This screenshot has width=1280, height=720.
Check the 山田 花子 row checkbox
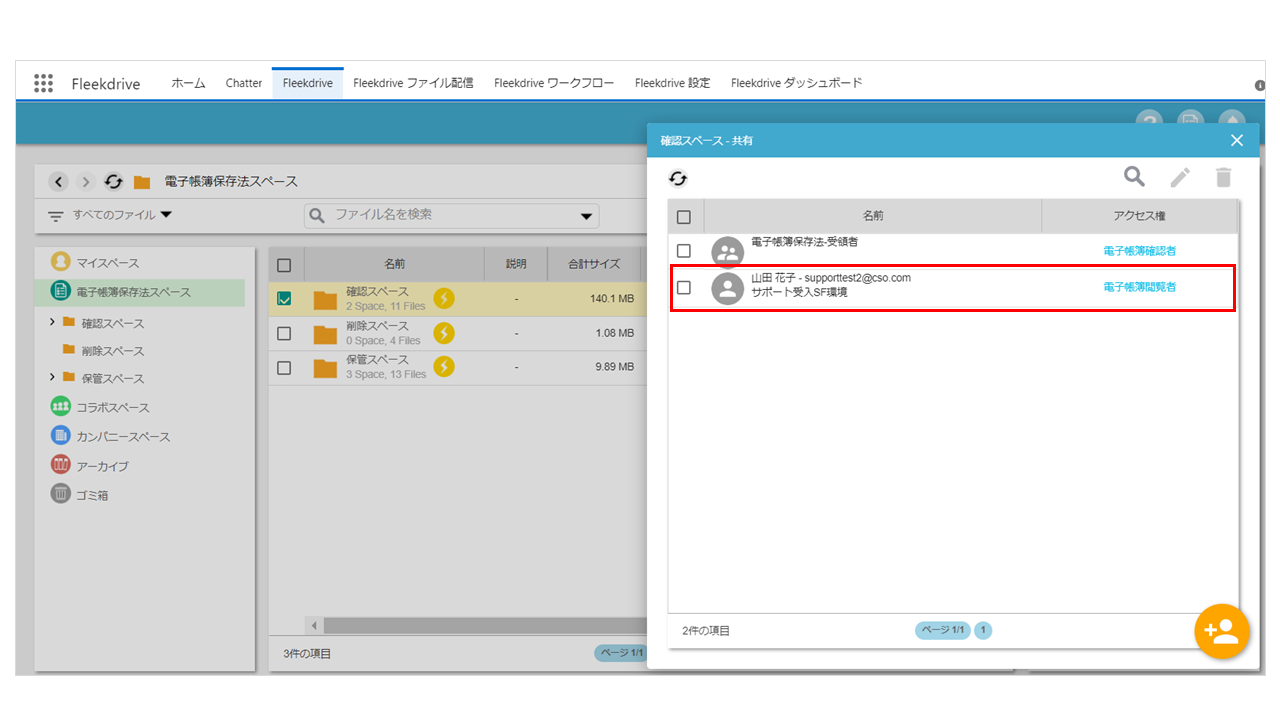point(684,287)
